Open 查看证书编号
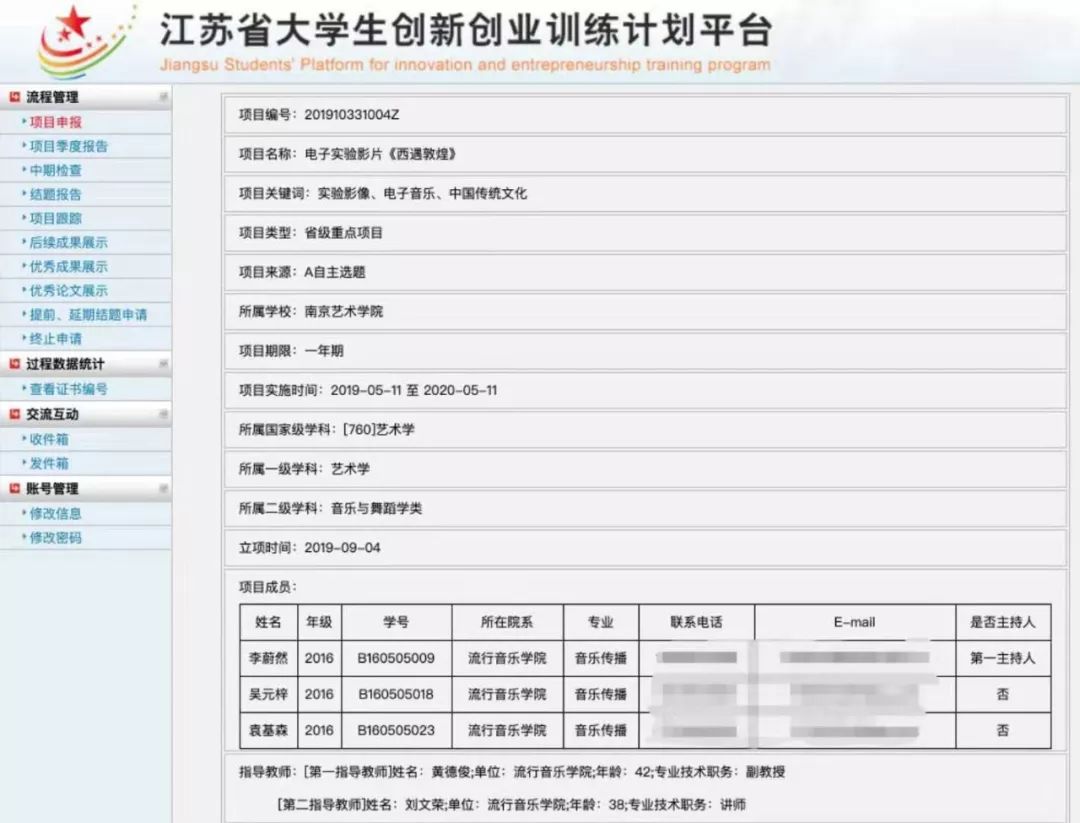 click(x=68, y=389)
